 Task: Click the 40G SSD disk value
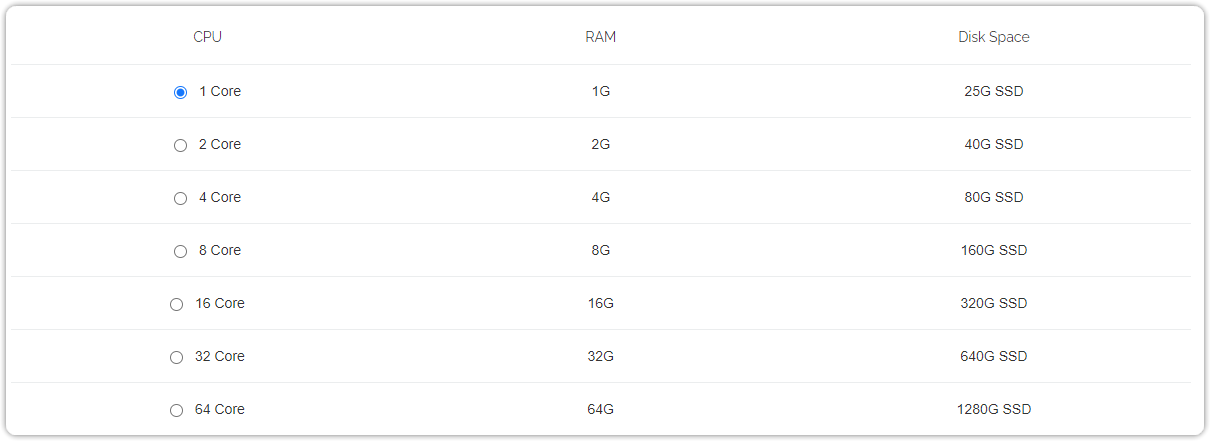994,144
